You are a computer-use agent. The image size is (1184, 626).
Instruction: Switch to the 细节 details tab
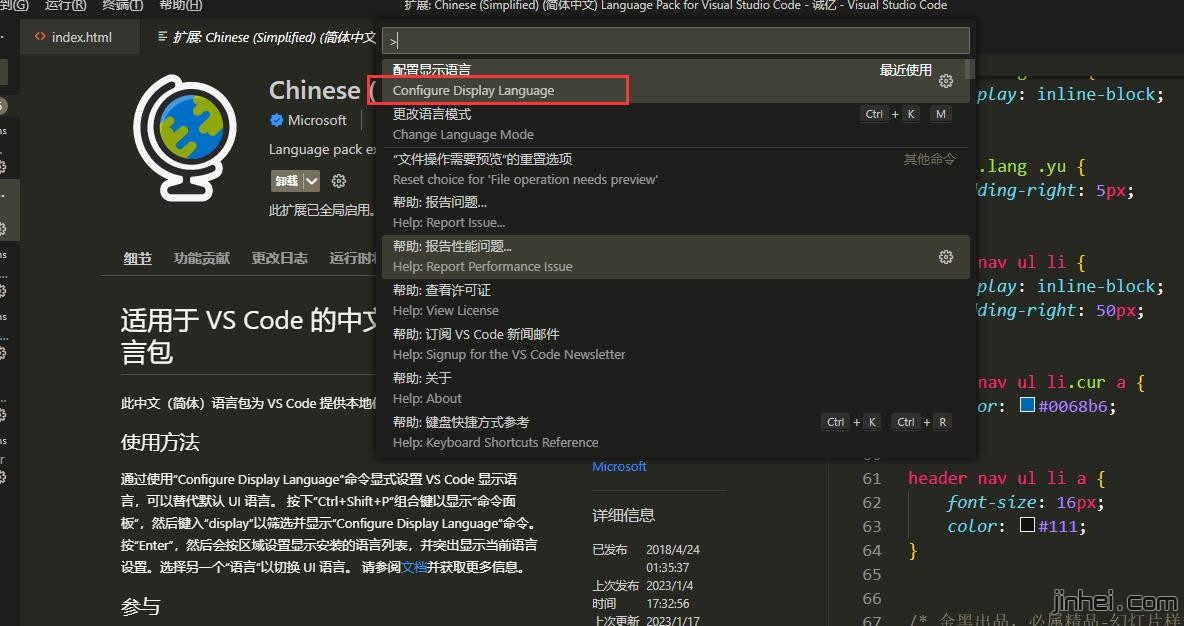137,258
